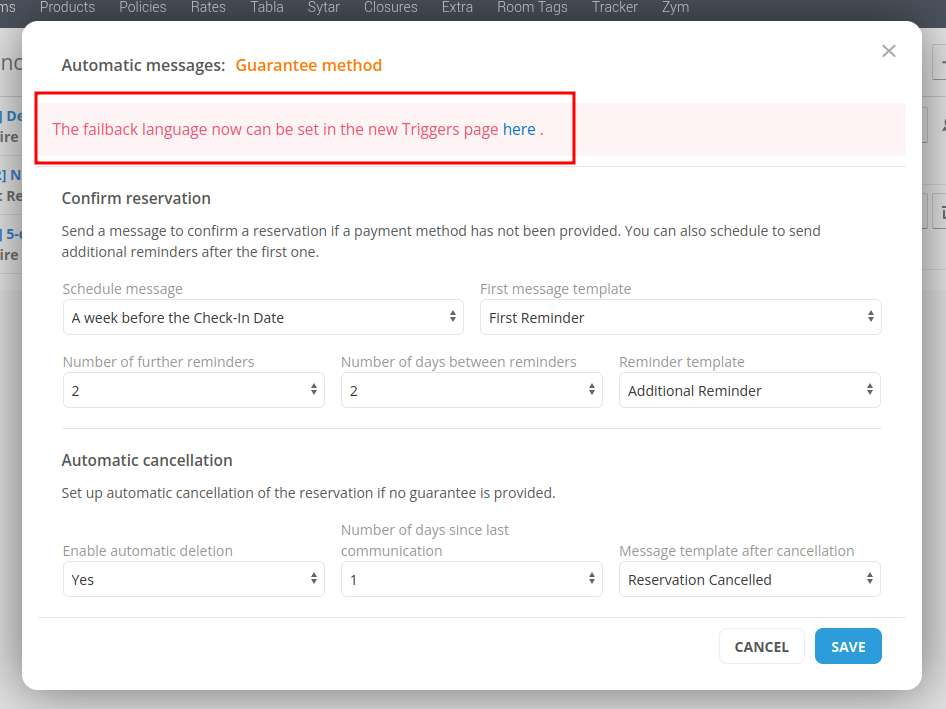The image size is (946, 709).
Task: Change Number of days between reminders
Action: point(471,391)
